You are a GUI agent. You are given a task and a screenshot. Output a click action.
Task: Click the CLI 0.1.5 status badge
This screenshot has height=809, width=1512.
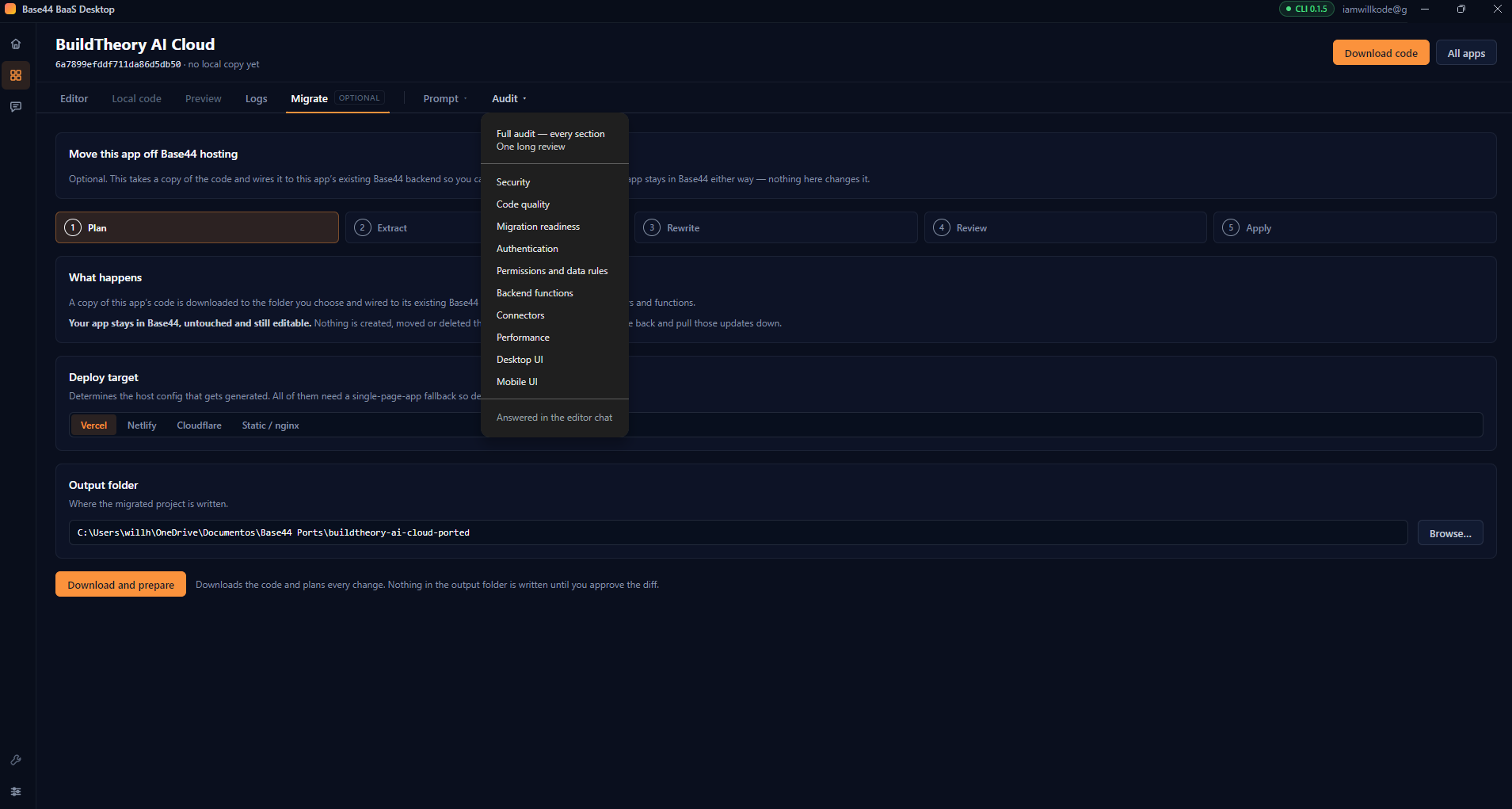tap(1306, 9)
